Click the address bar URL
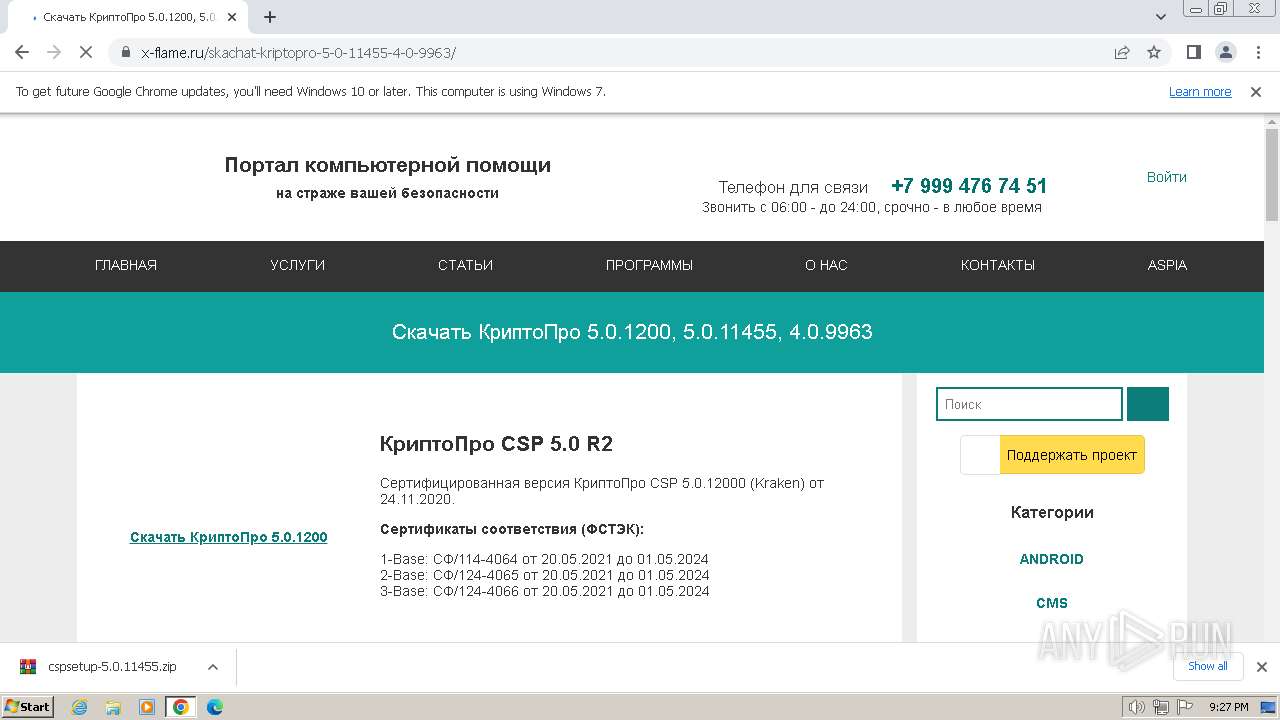This screenshot has height=720, width=1280. (298, 53)
